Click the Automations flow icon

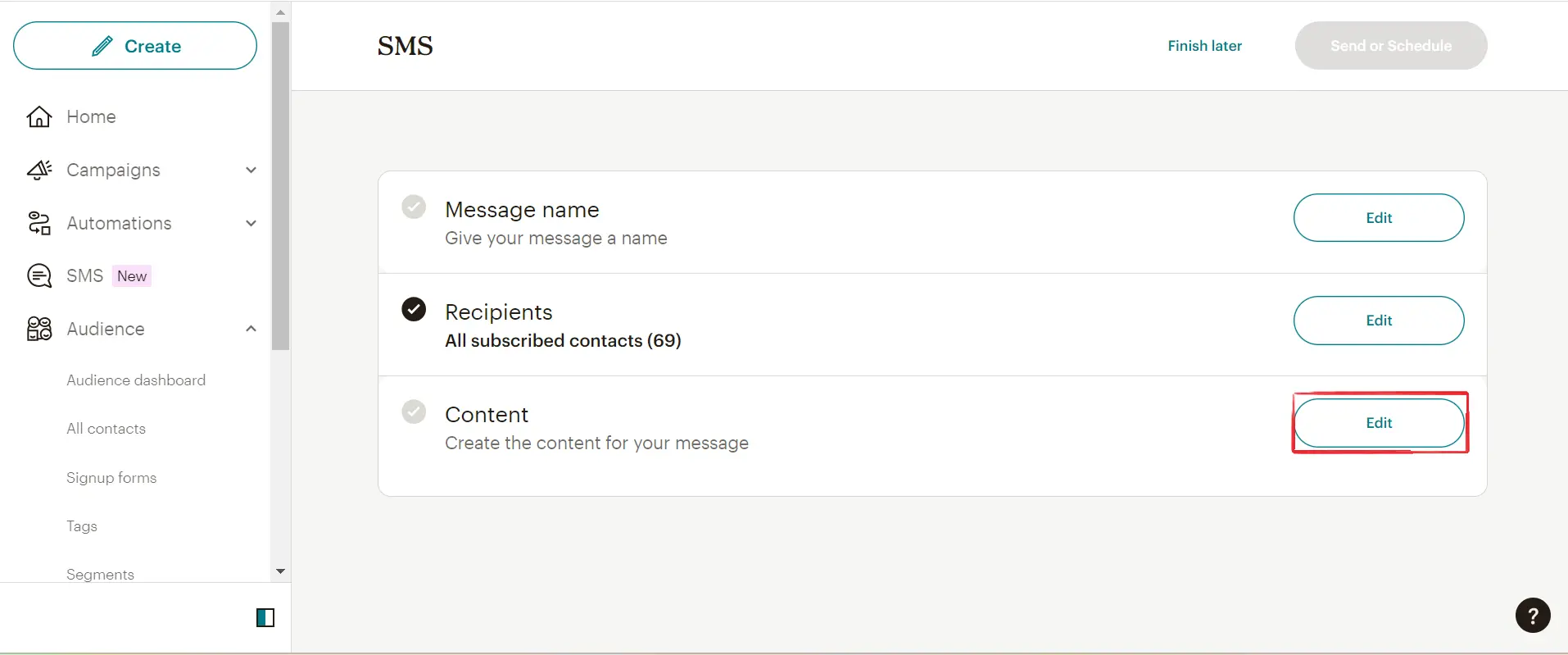click(x=39, y=223)
